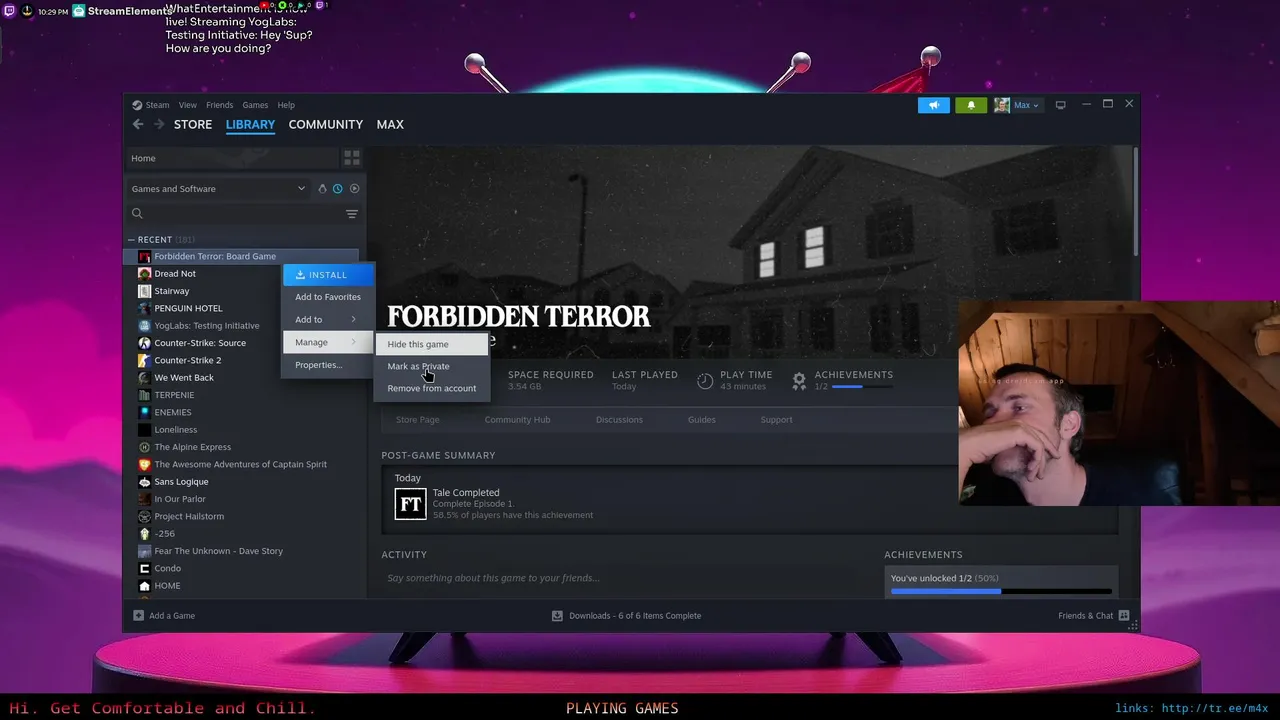The image size is (1280, 720).
Task: Open the Manage submenu entry
Action: (327, 342)
